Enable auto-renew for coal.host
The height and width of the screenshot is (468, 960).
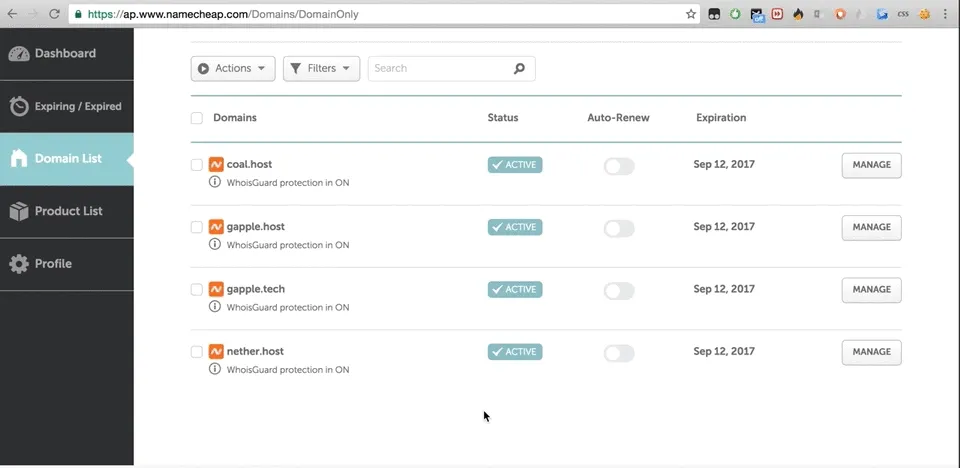619,167
